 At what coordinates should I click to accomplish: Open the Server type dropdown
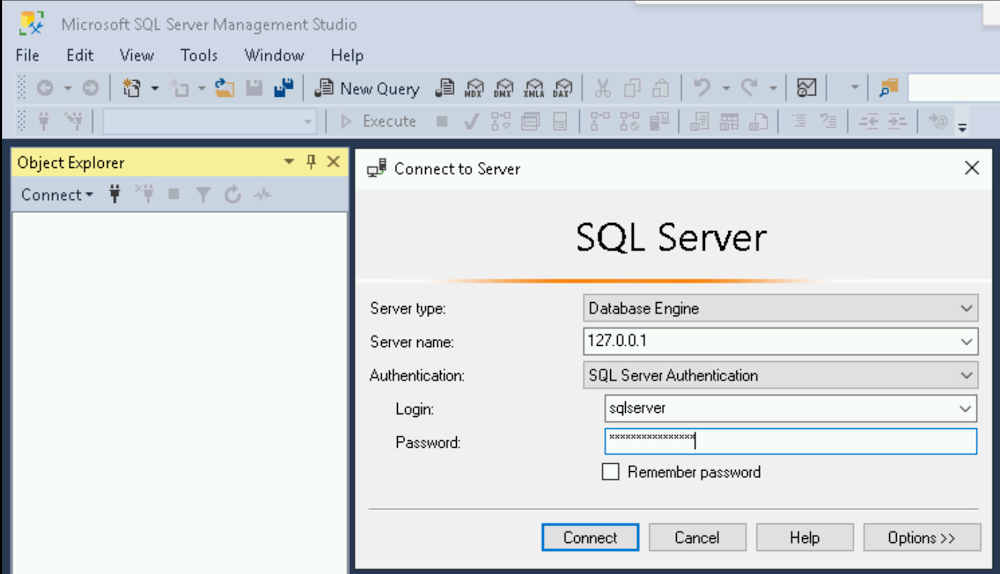(x=781, y=308)
